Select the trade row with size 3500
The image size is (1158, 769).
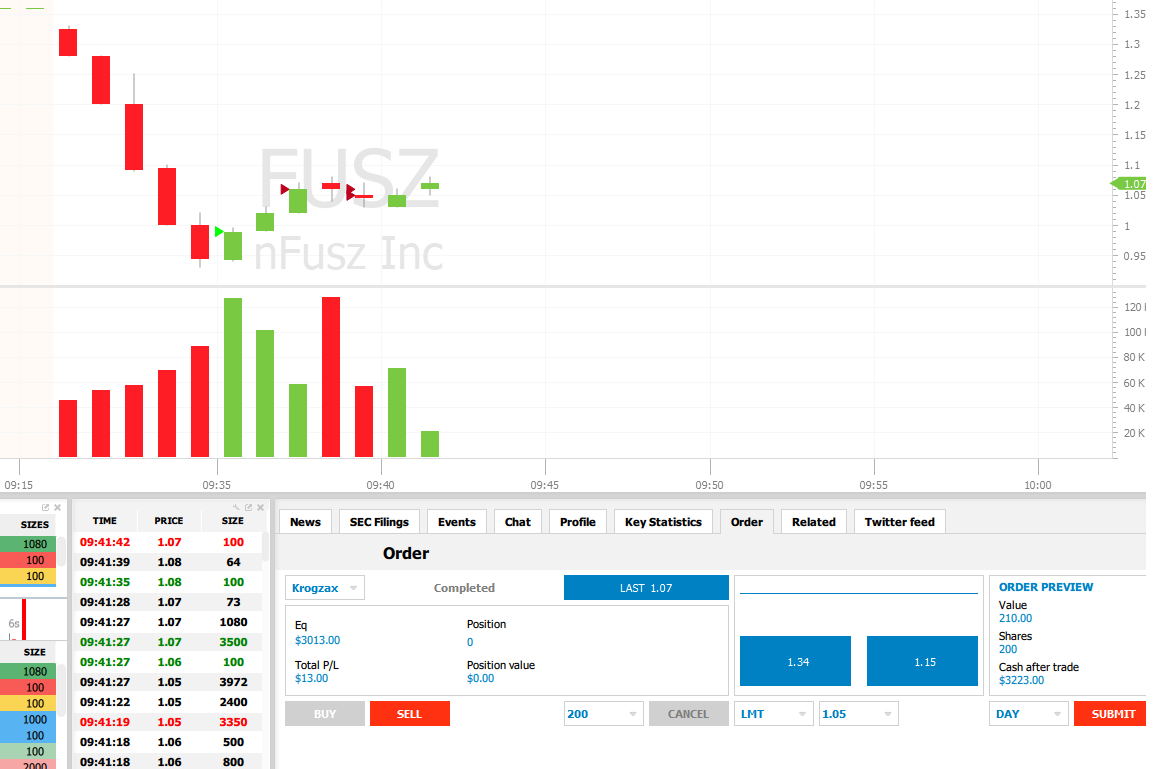(168, 642)
